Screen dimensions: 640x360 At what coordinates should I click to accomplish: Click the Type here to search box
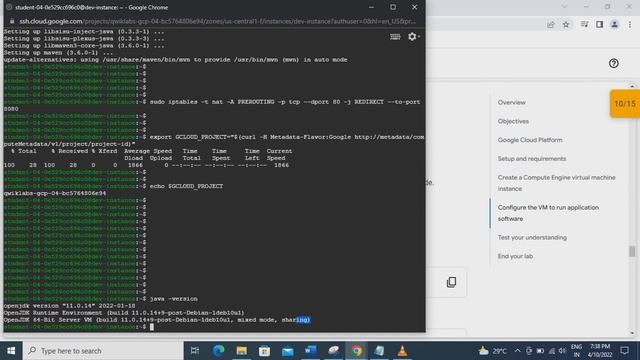[x=103, y=351]
